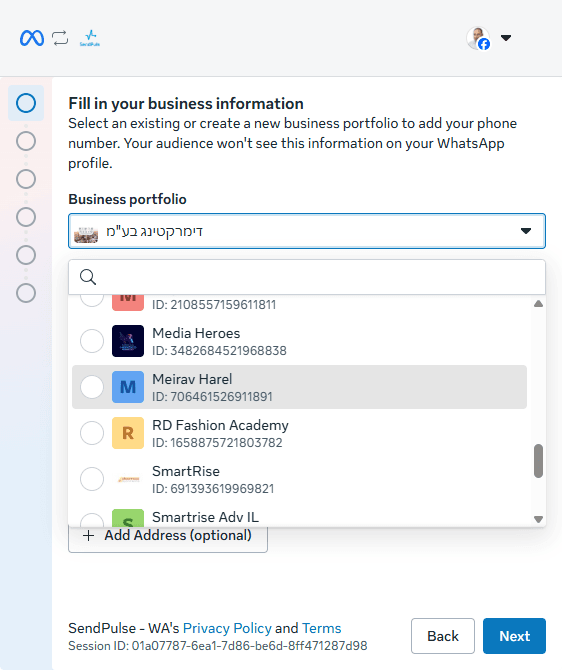This screenshot has height=670, width=562.
Task: Click the Media Heroes portfolio logo
Action: coord(128,341)
